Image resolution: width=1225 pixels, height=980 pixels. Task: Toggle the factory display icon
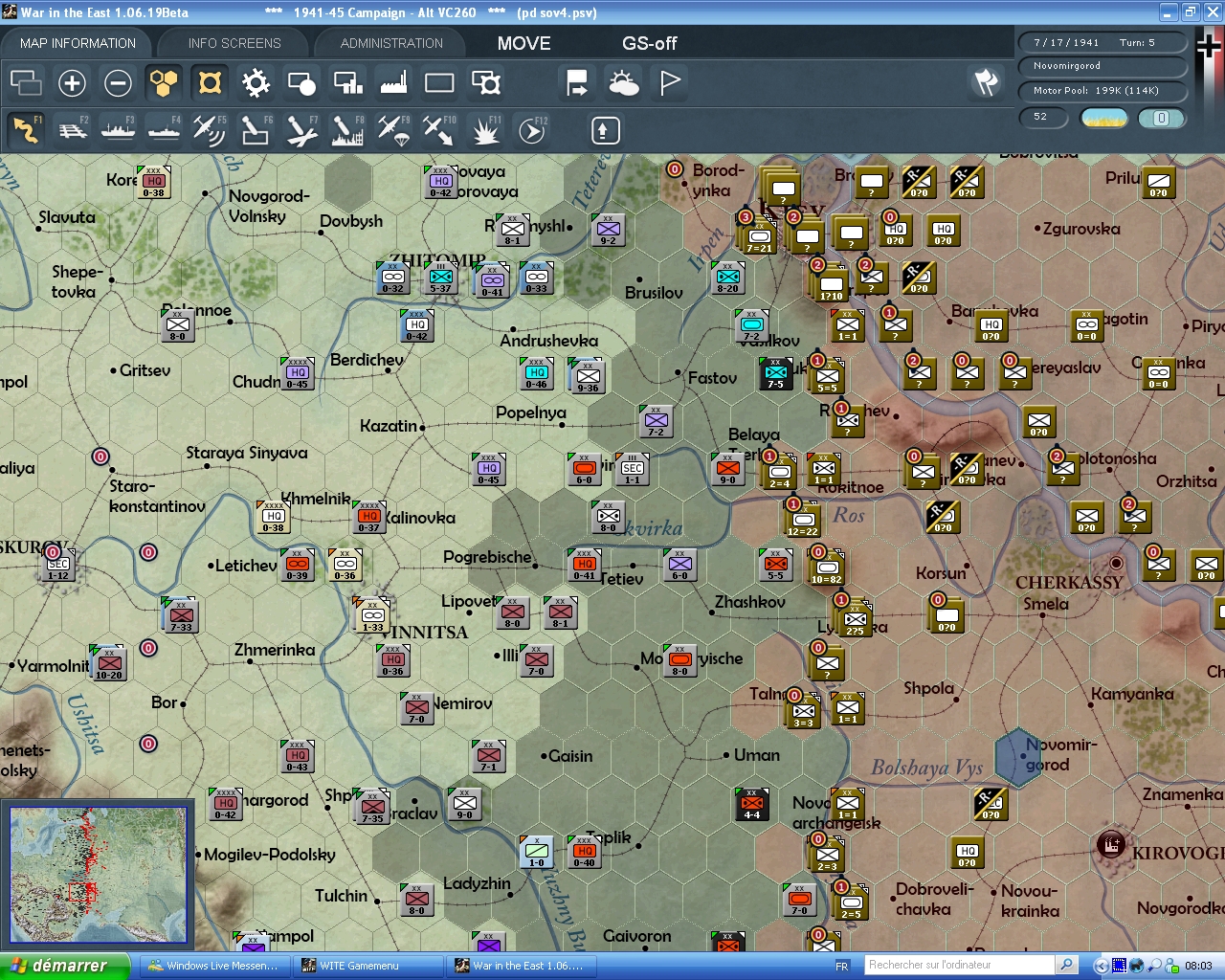[393, 83]
